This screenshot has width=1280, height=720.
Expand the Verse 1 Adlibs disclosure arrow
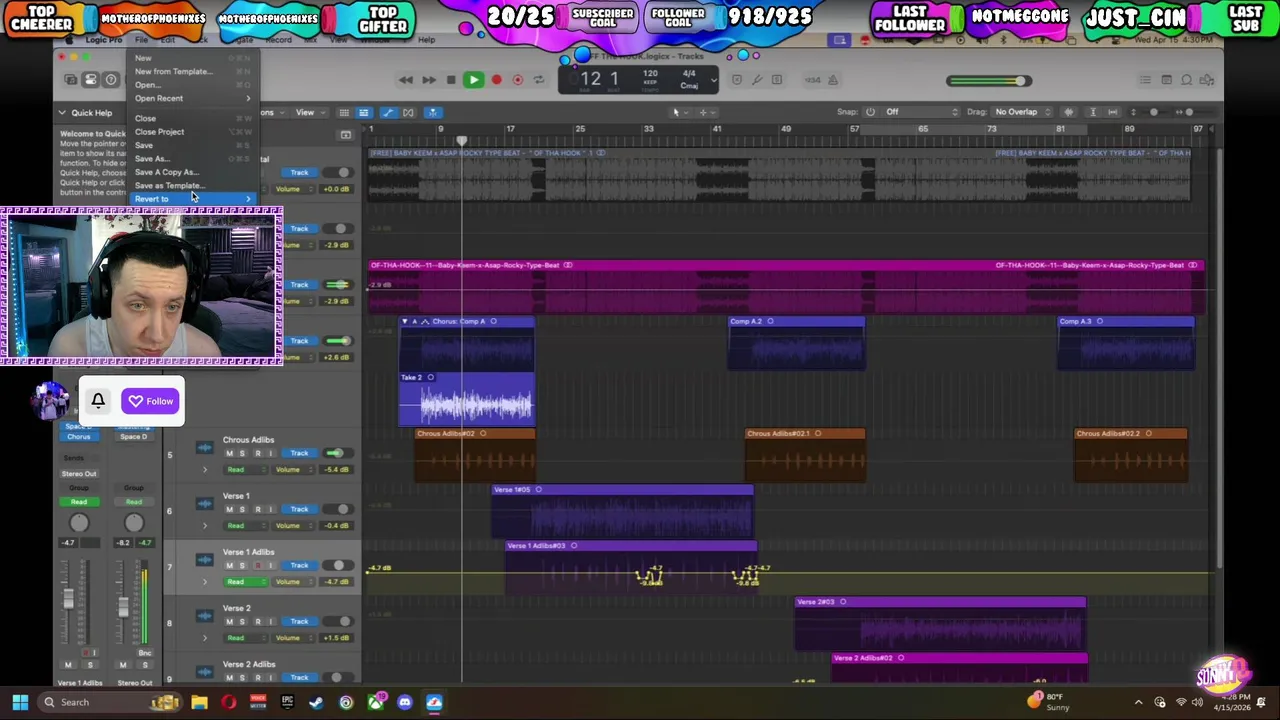coord(205,581)
